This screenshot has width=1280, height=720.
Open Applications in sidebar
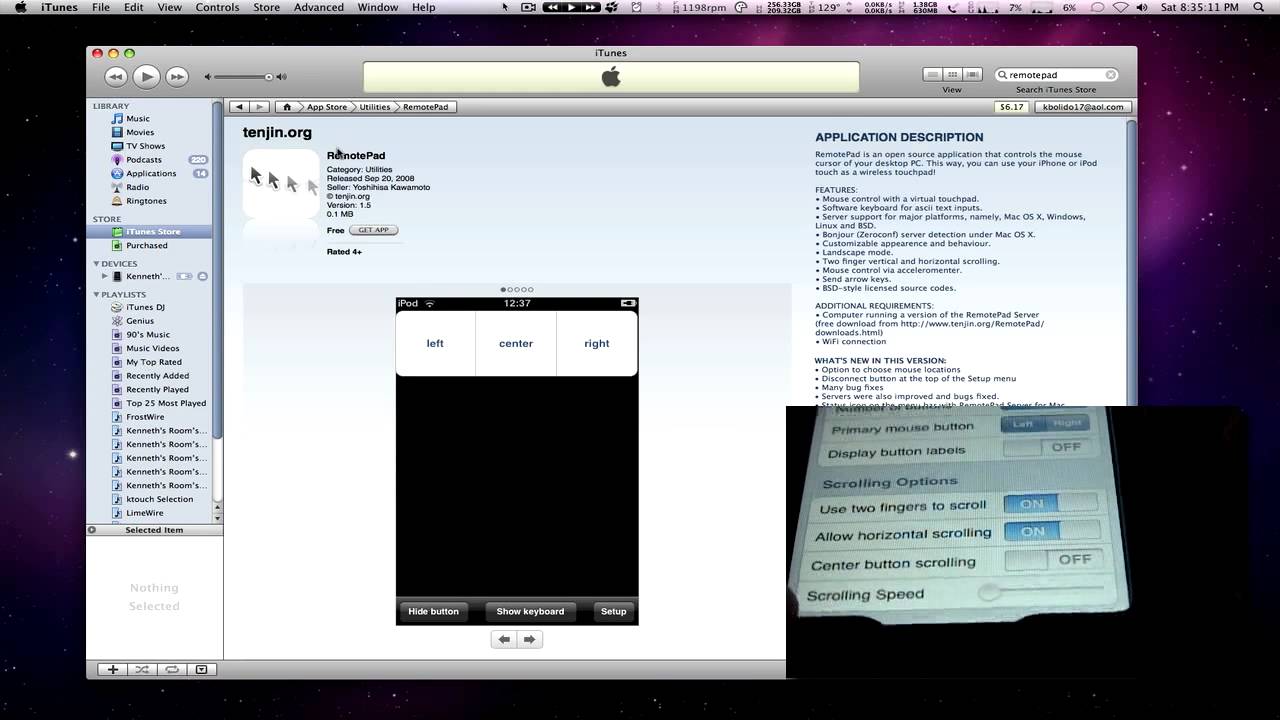[x=151, y=173]
